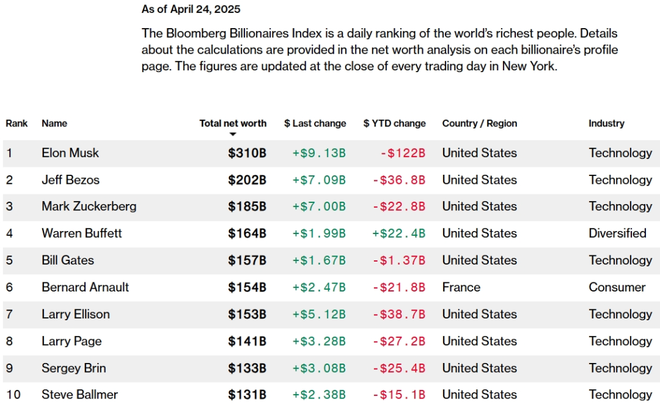Open Mark Zuckerberg's profile link
This screenshot has width=660, height=407.
click(x=89, y=206)
